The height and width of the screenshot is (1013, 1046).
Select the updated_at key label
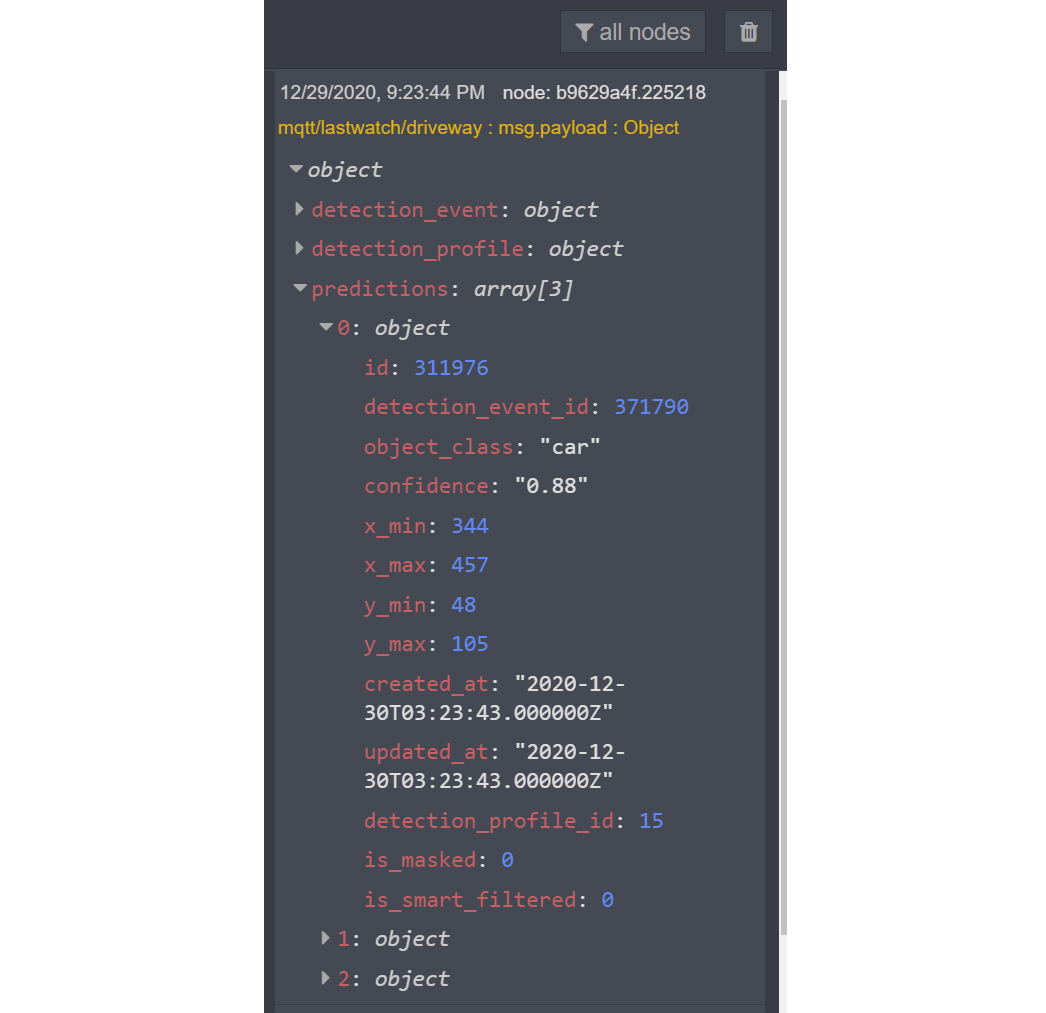(426, 752)
